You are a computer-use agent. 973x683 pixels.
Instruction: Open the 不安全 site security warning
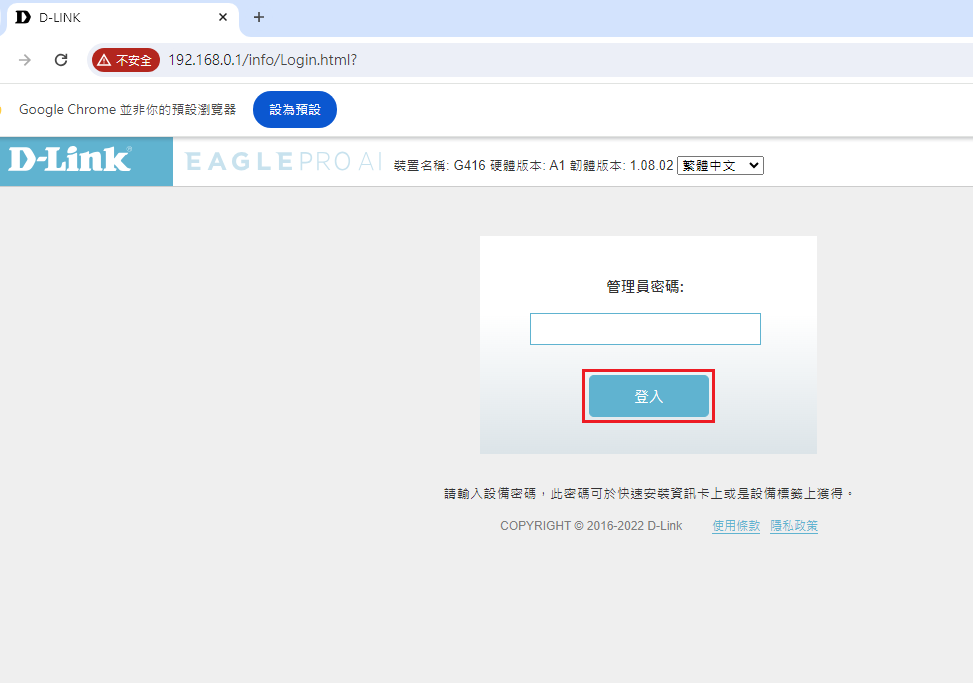pyautogui.click(x=126, y=60)
